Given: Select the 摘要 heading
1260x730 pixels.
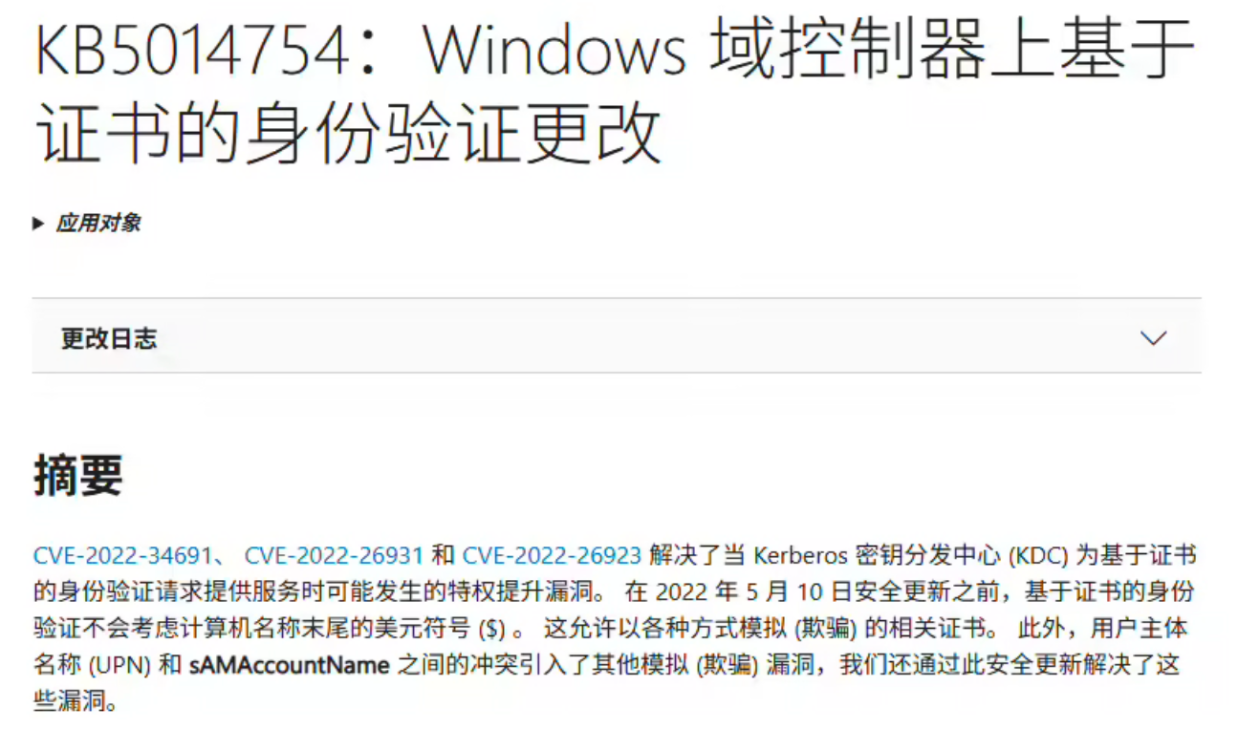Looking at the screenshot, I should click(78, 475).
